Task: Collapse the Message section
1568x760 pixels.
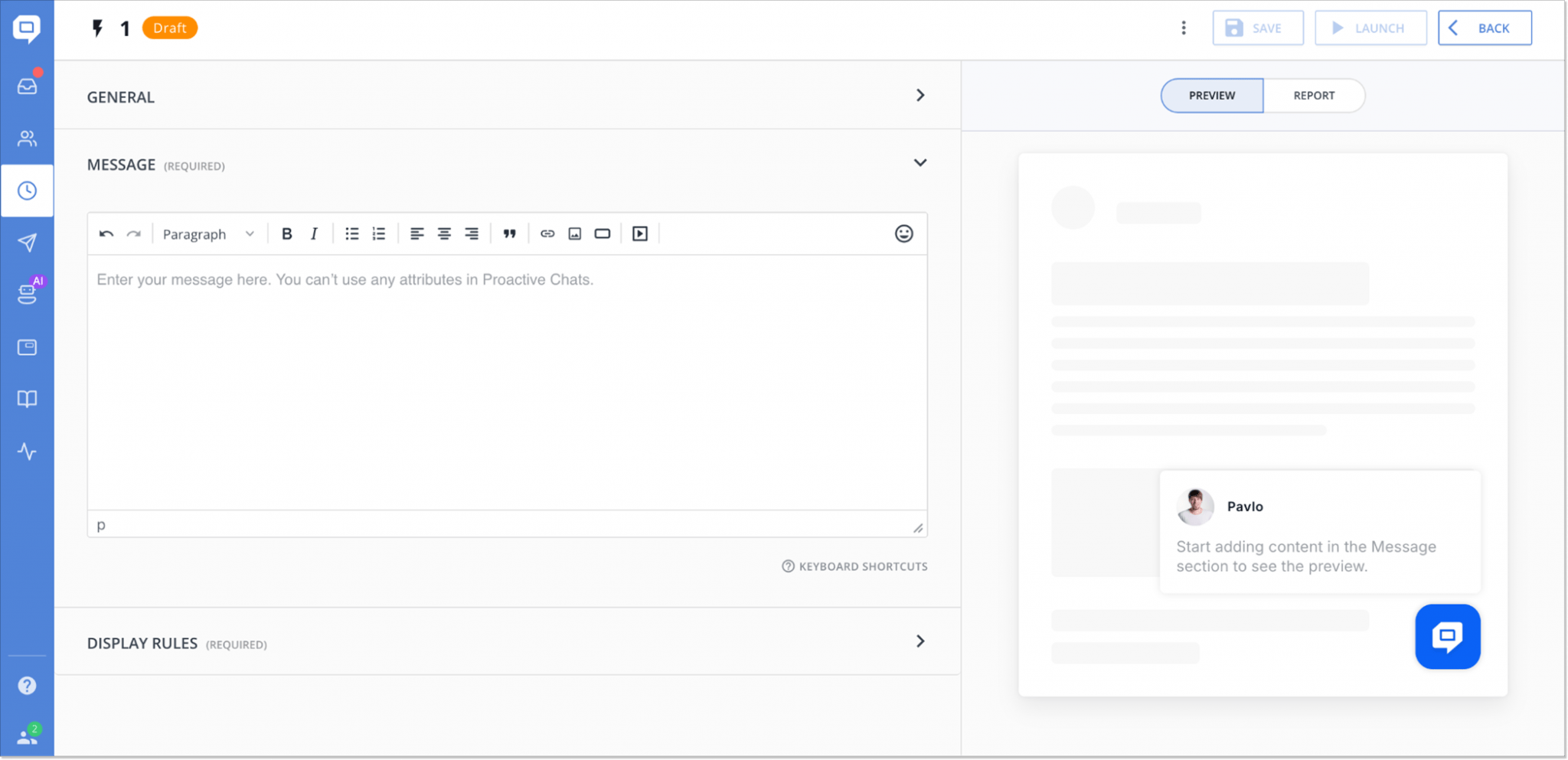Action: click(x=920, y=163)
